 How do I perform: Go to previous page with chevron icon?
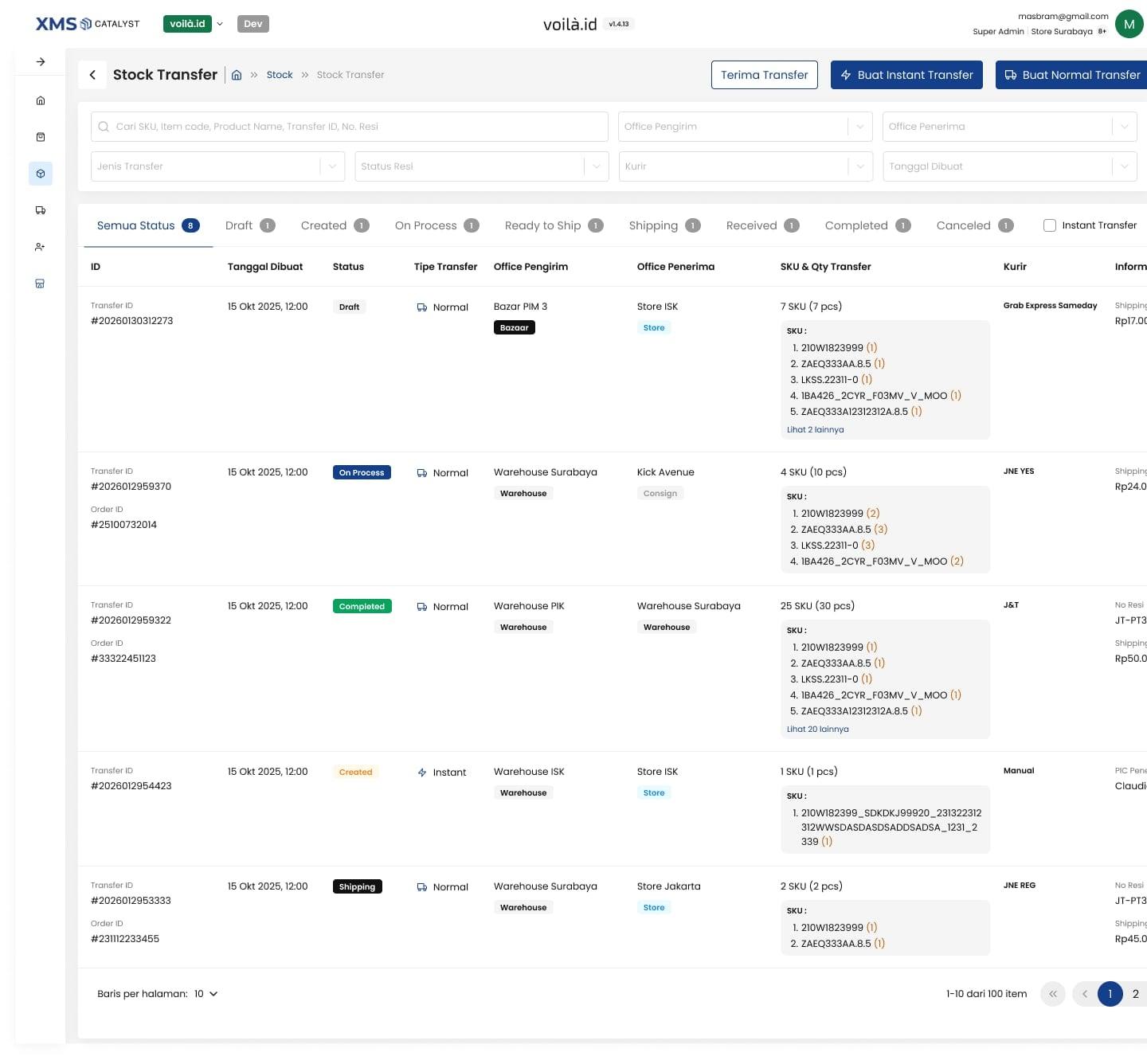click(x=1085, y=994)
